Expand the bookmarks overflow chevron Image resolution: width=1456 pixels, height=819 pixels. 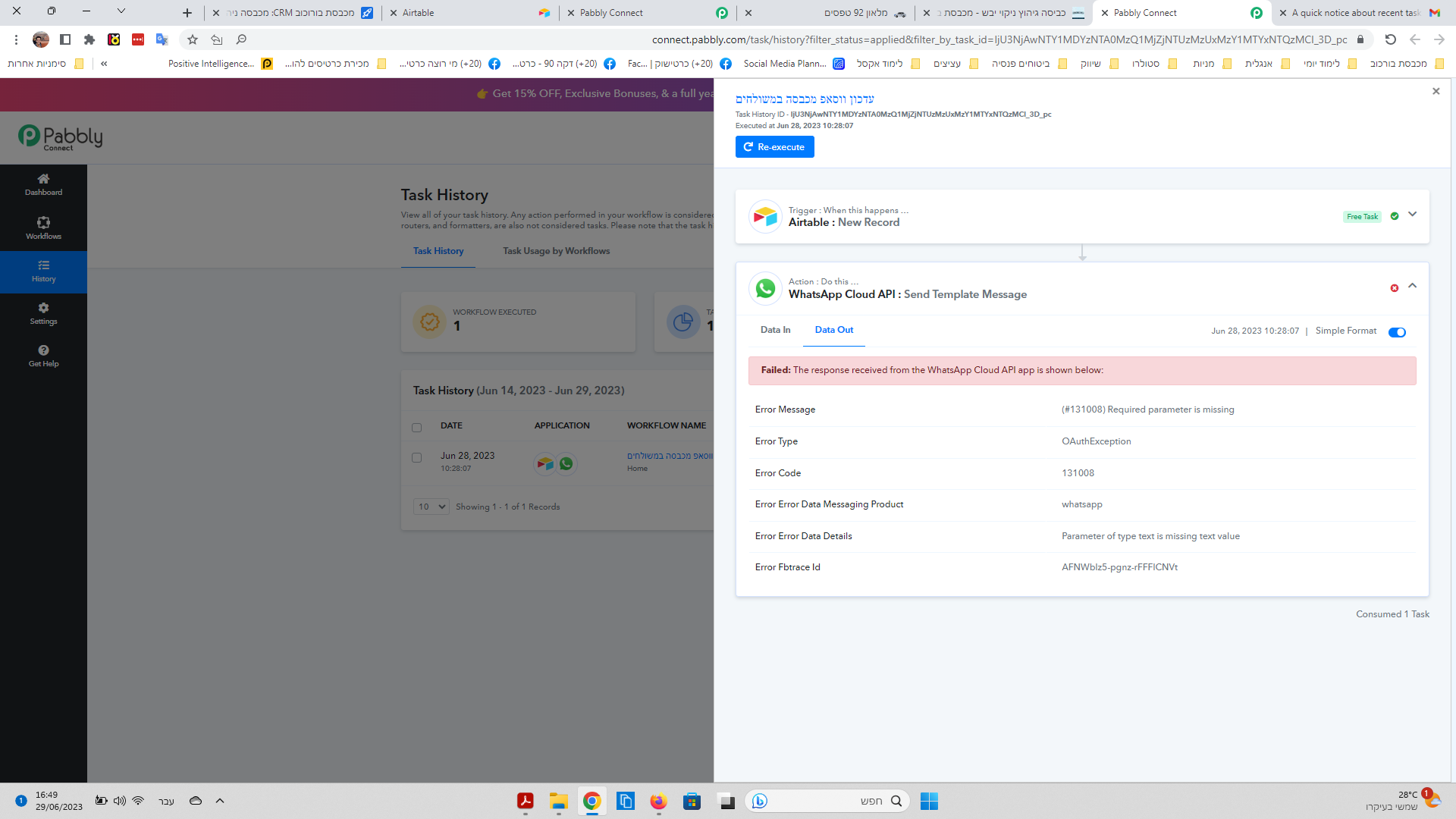pyautogui.click(x=104, y=64)
